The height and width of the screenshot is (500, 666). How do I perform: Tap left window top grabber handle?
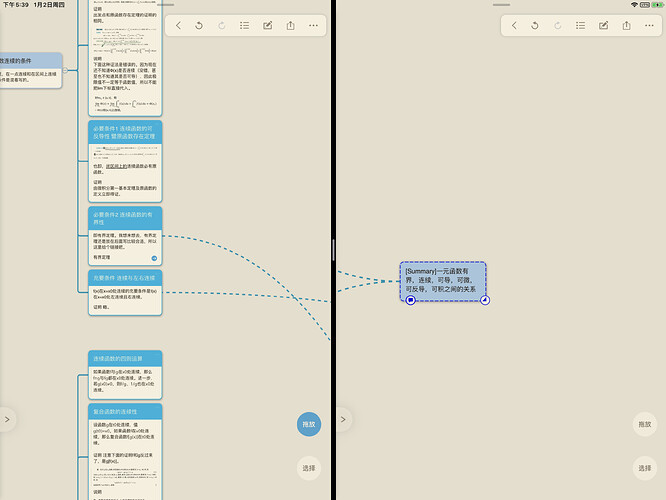point(165,5)
